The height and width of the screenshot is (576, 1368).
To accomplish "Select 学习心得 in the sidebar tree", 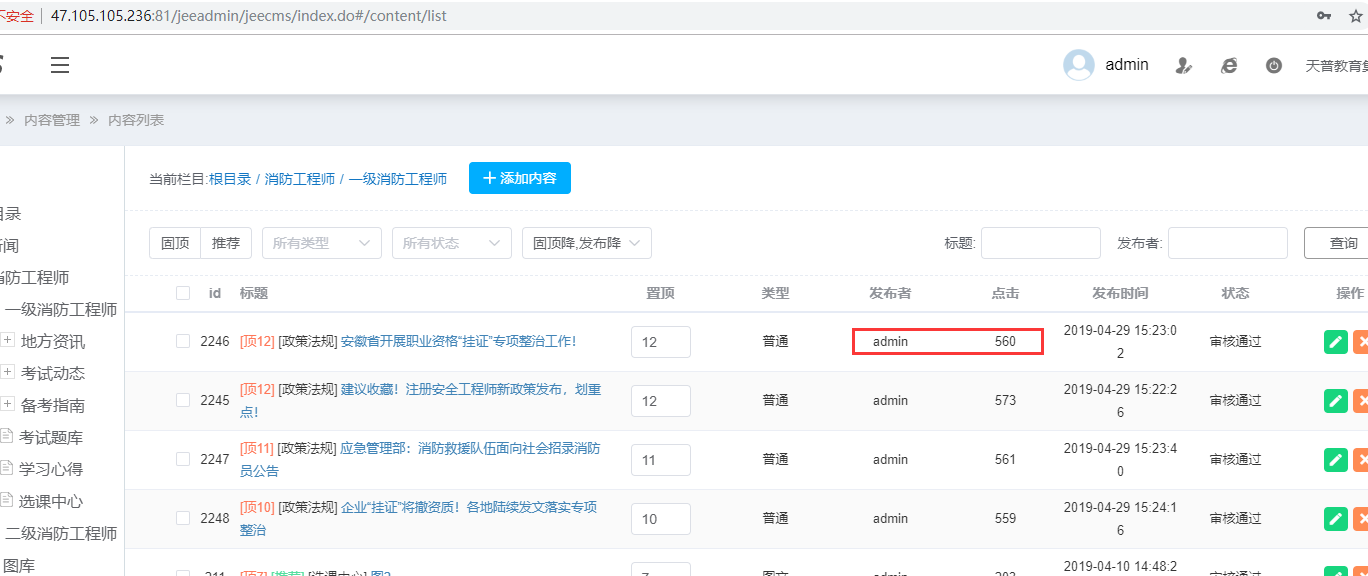I will (x=51, y=469).
